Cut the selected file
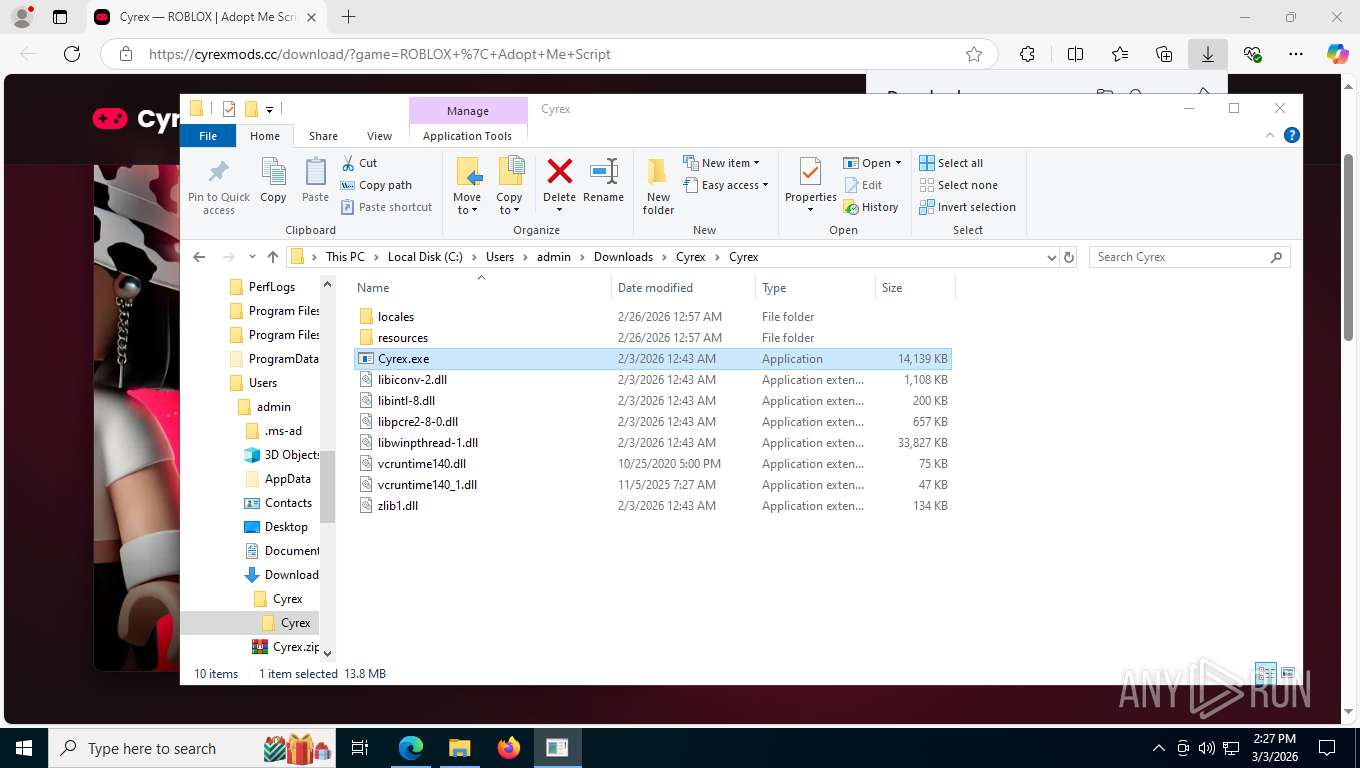The width and height of the screenshot is (1360, 768). tap(359, 163)
